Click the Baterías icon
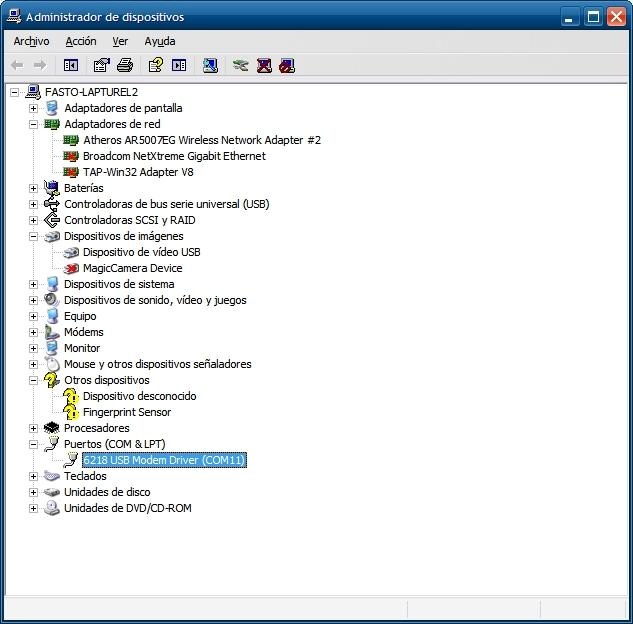 [x=52, y=188]
